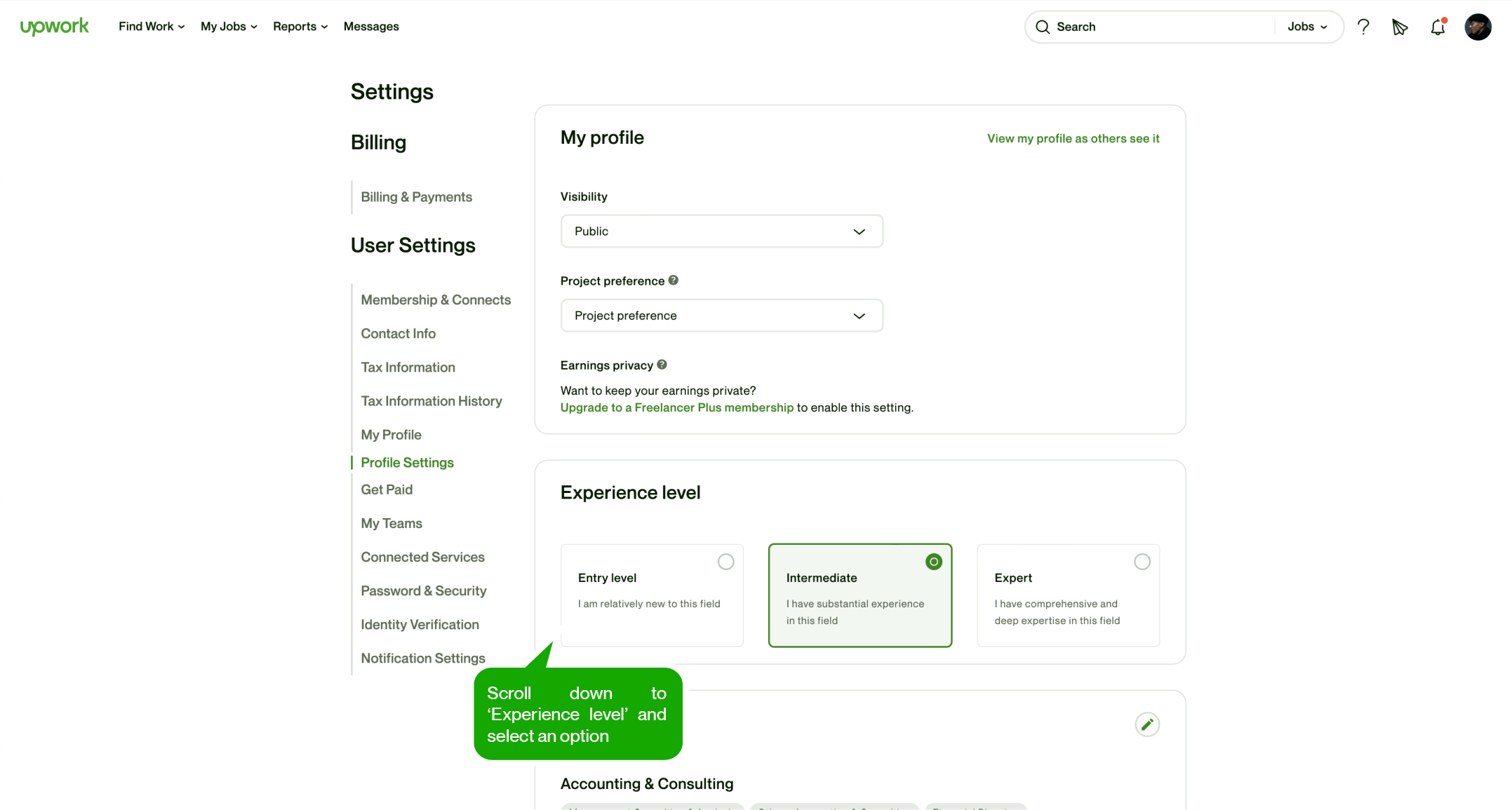Open the Jobs search category dropdown
Viewport: 1512px width, 810px height.
tap(1307, 27)
